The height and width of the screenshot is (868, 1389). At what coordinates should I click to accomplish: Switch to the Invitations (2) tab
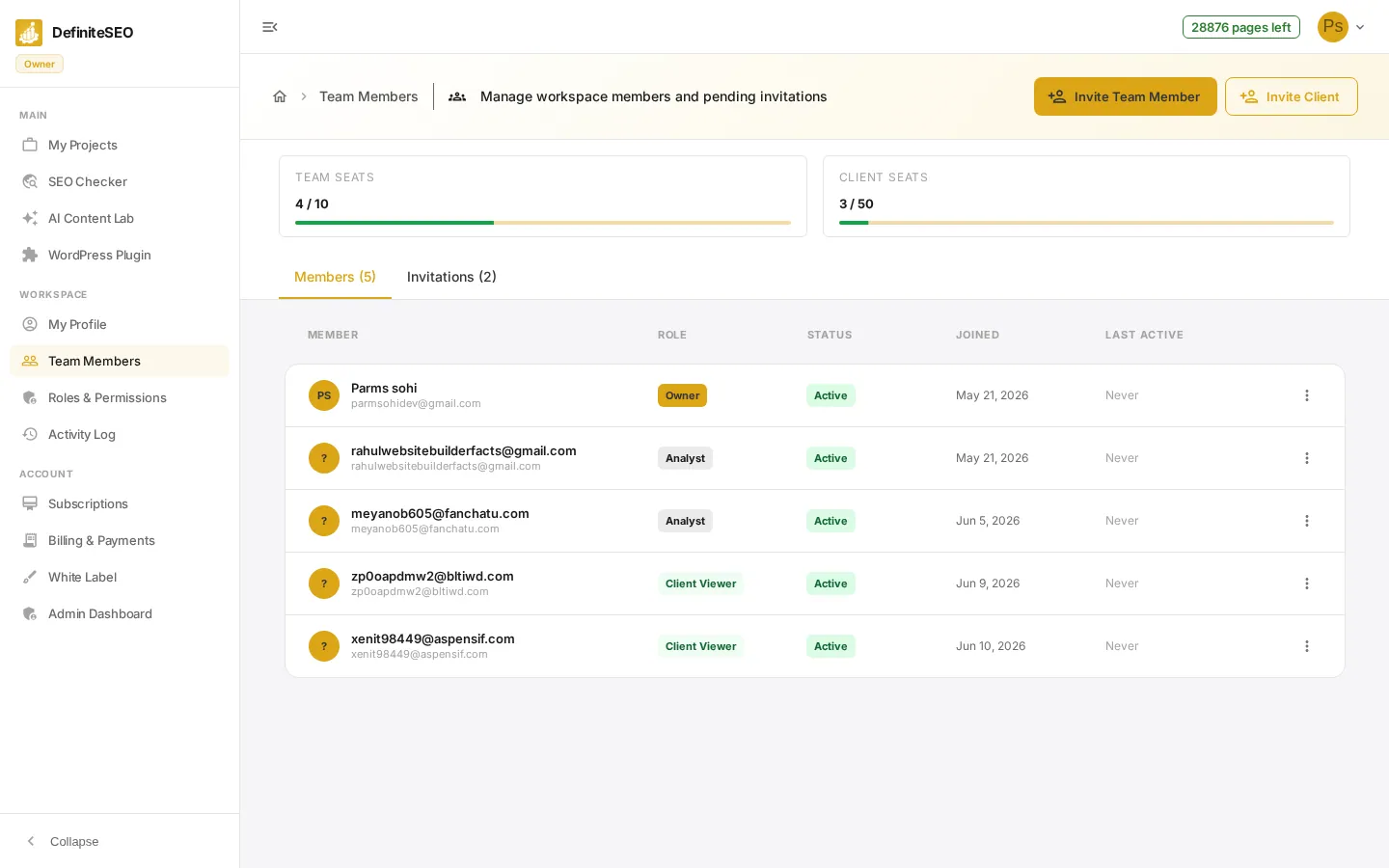(451, 277)
